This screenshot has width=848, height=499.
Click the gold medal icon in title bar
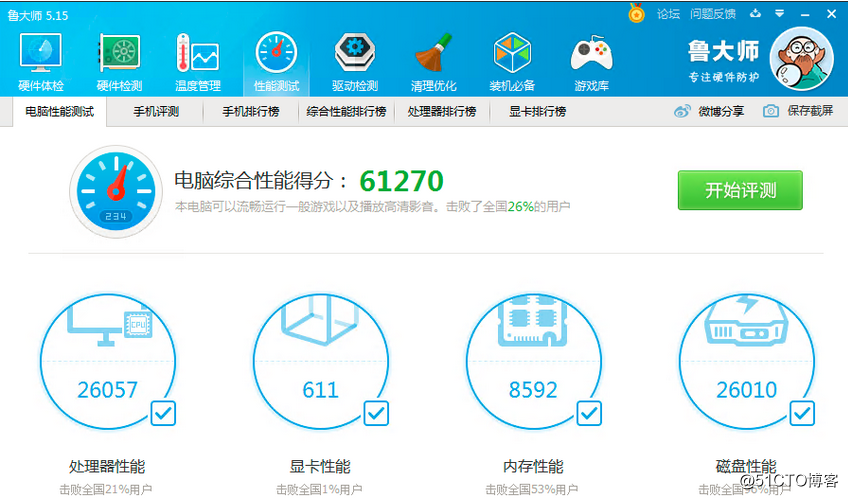click(637, 13)
